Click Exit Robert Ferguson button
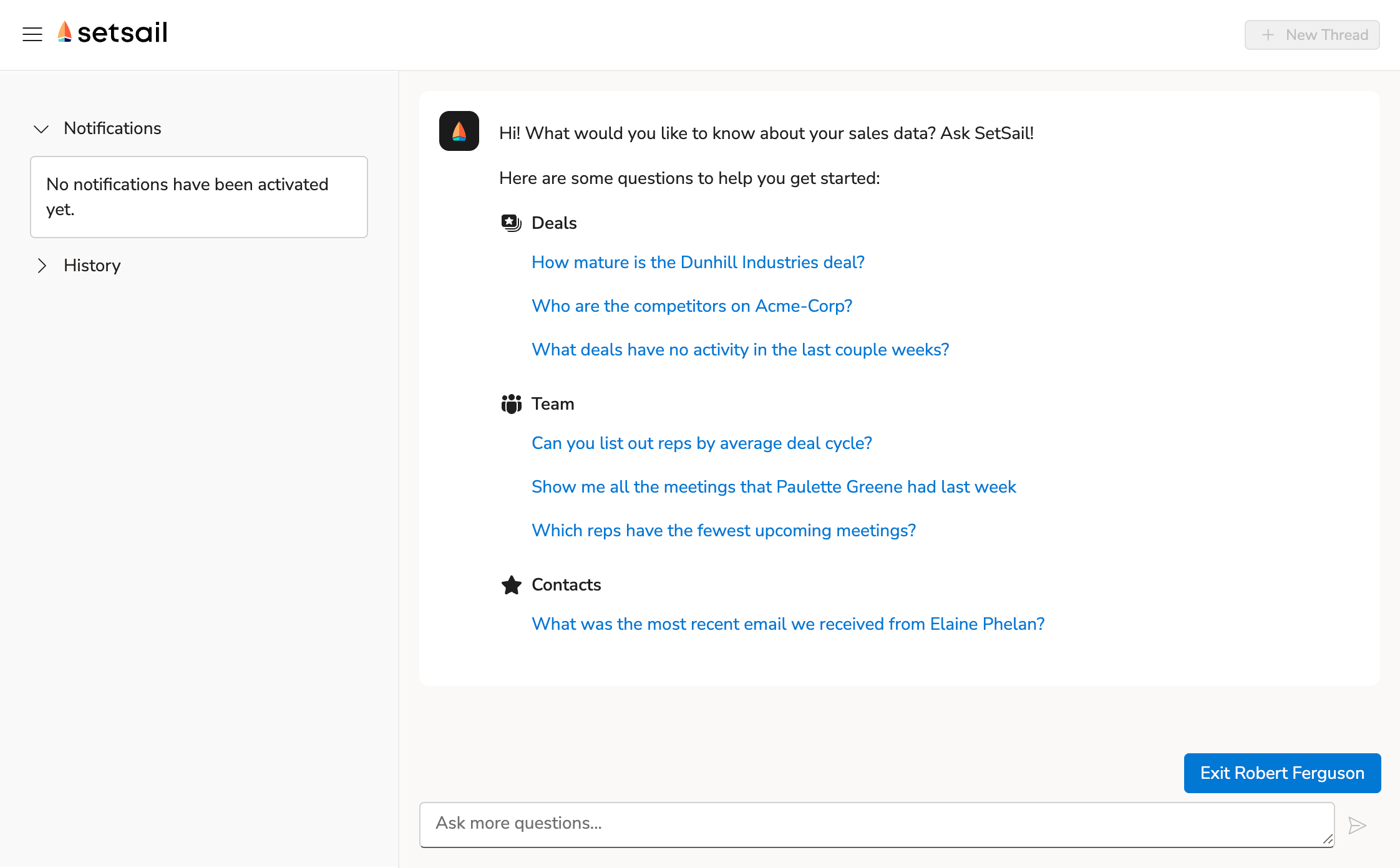This screenshot has height=868, width=1400. tap(1282, 773)
